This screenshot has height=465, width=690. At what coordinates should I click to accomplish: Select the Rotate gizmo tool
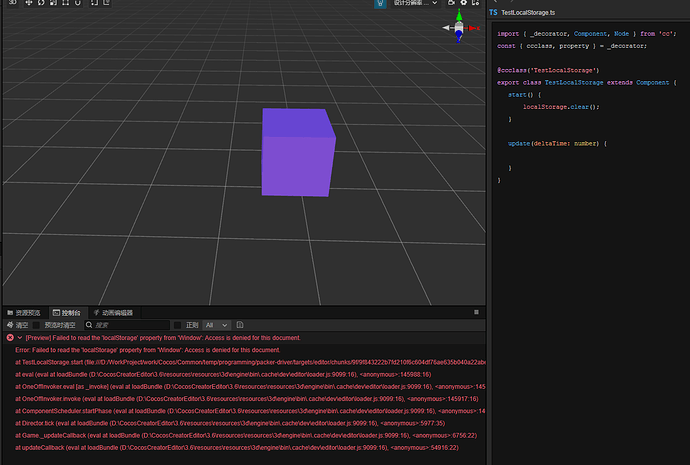point(41,3)
